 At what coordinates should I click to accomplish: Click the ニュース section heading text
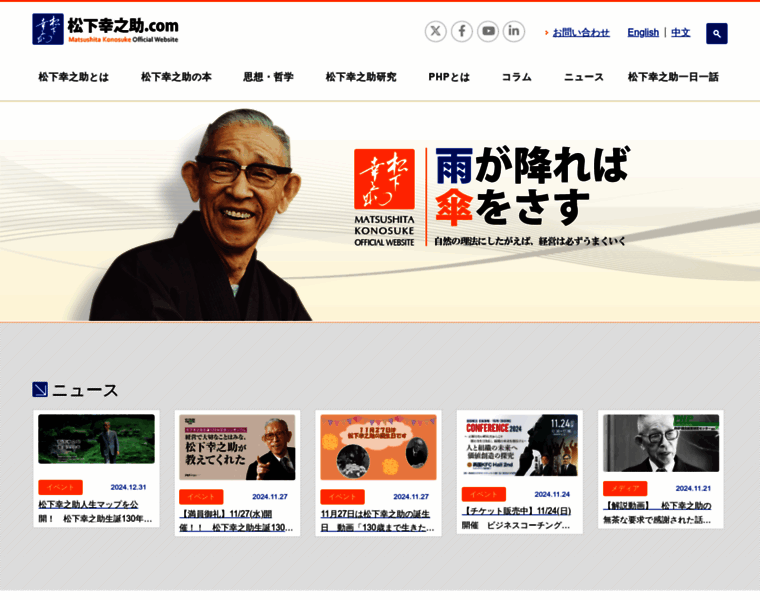(x=85, y=390)
